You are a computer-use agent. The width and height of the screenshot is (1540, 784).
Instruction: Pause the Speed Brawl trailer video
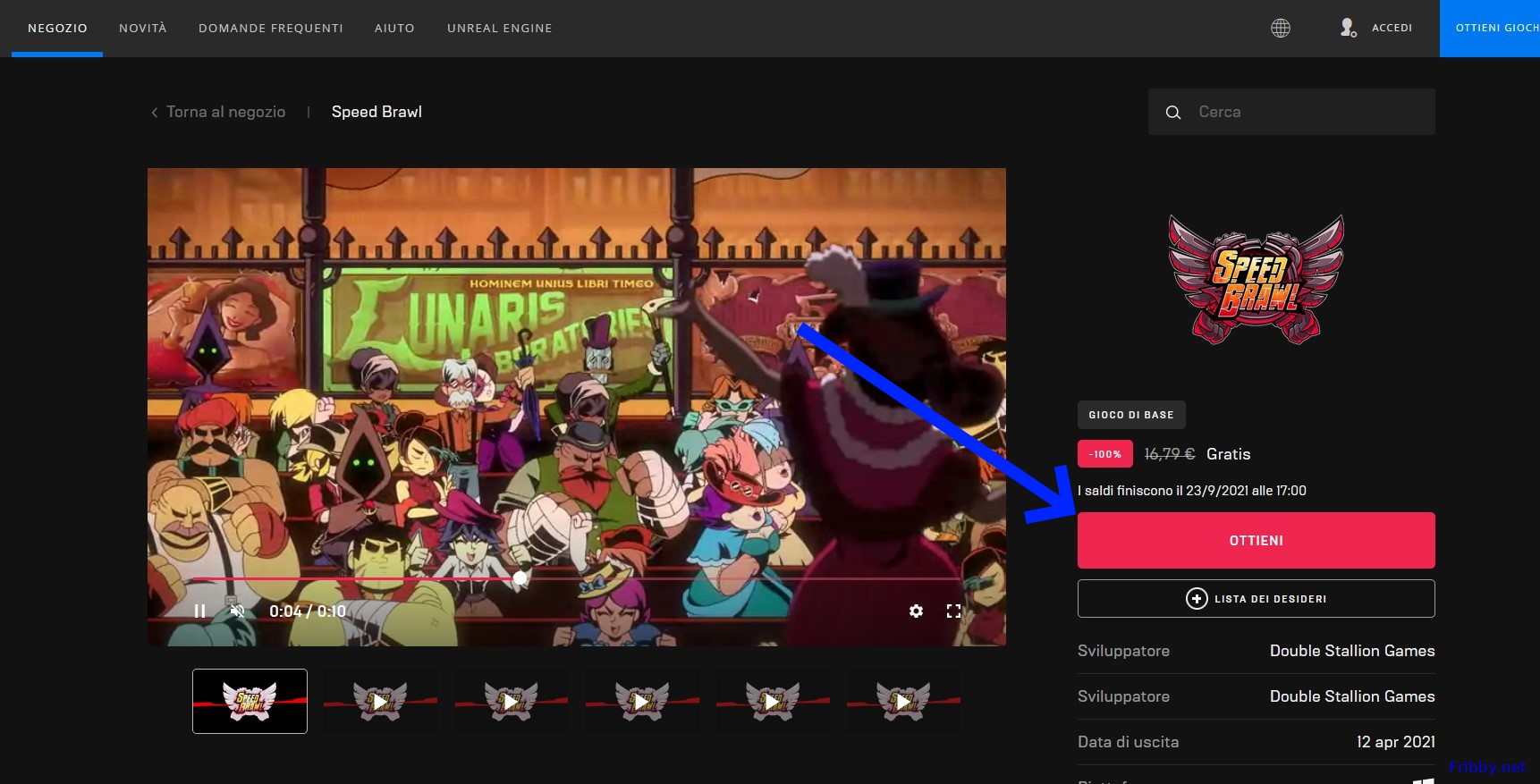(x=199, y=611)
